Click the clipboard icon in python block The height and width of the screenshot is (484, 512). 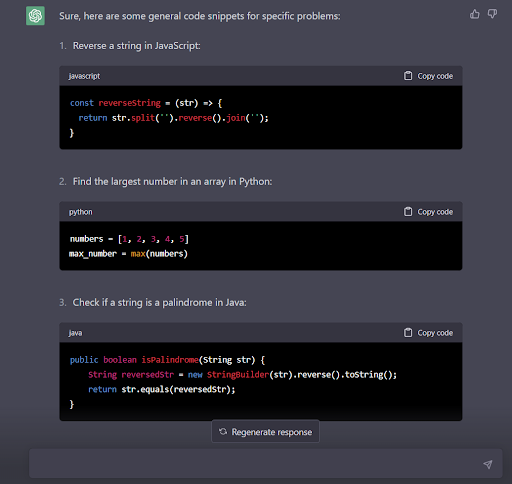[x=408, y=212]
